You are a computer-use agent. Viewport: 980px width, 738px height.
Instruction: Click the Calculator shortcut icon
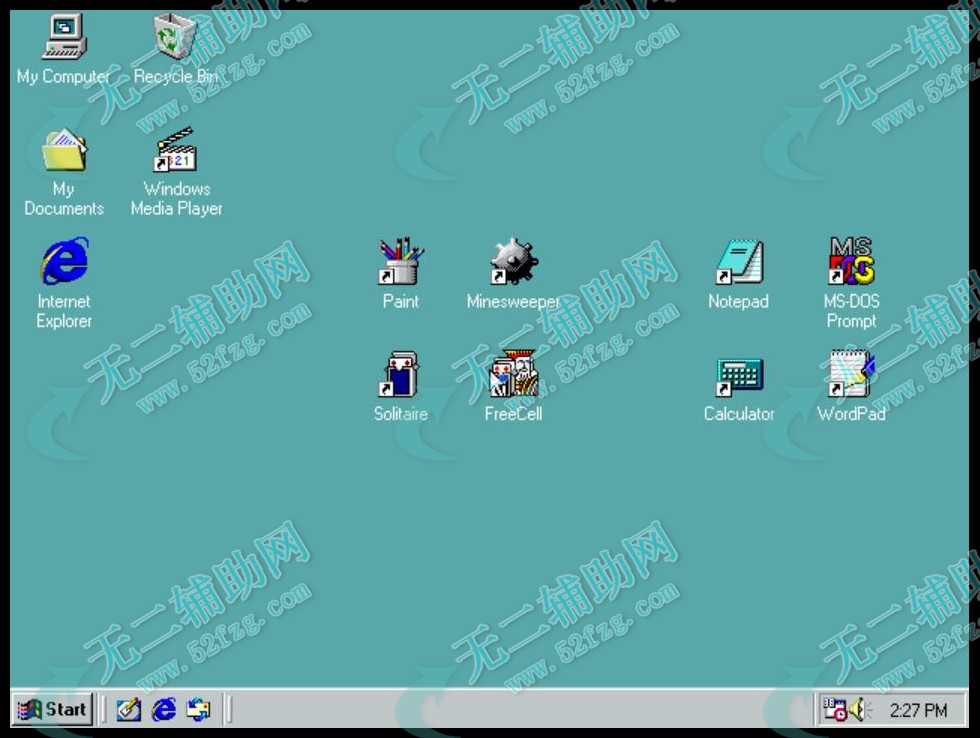click(739, 377)
